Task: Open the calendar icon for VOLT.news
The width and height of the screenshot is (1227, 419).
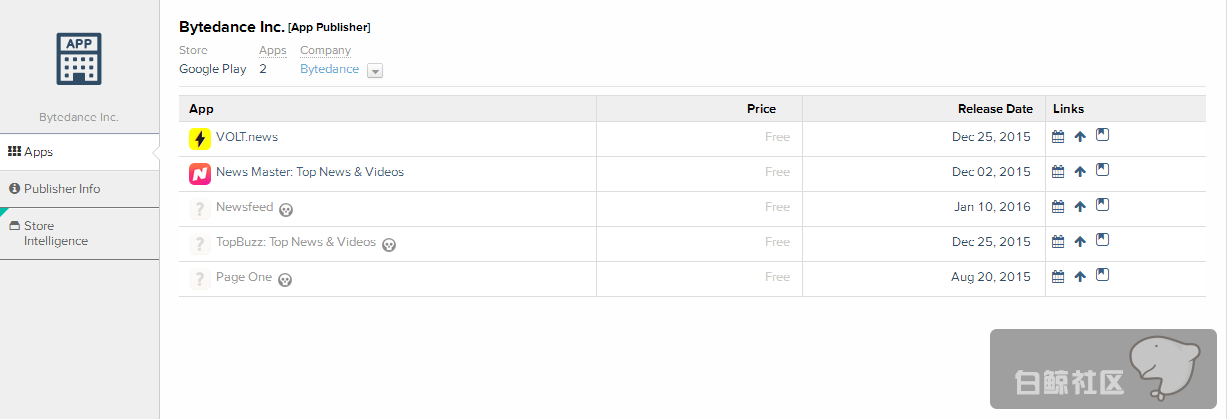Action: pos(1058,137)
